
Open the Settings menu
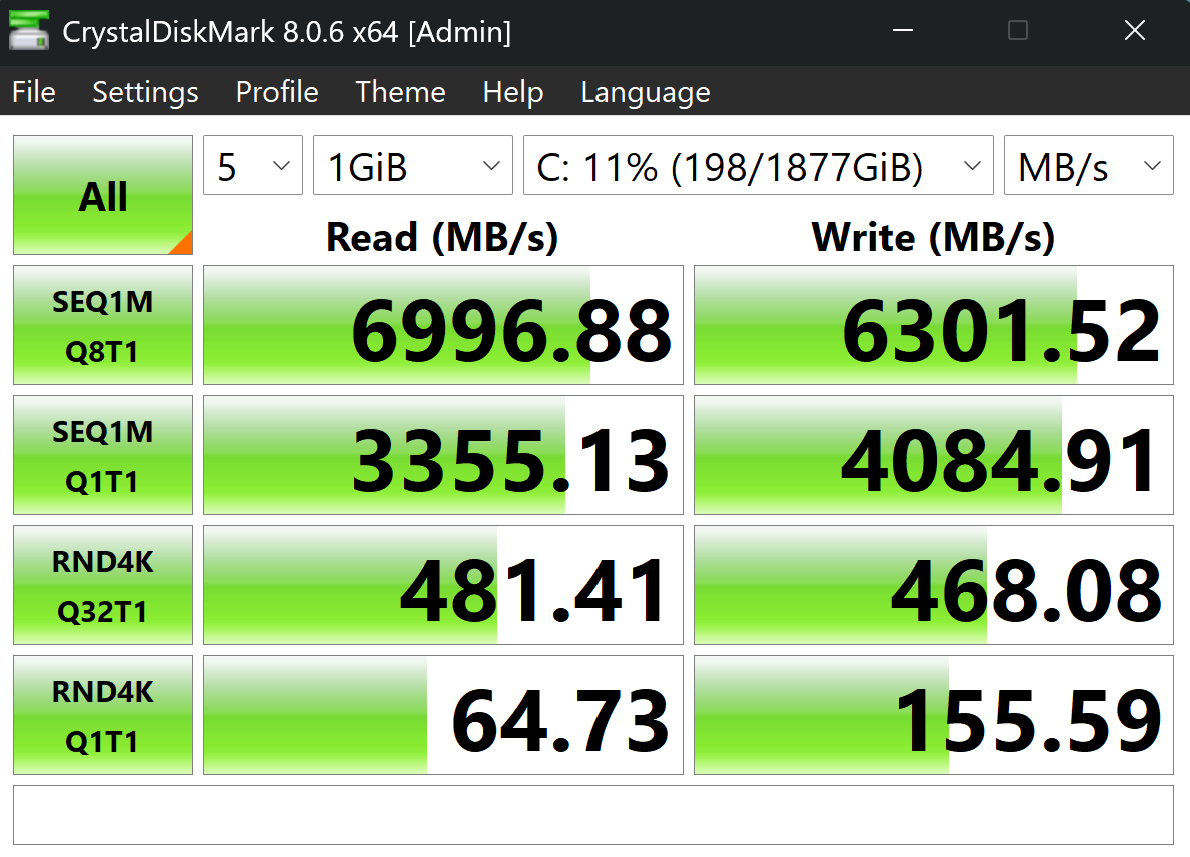point(145,92)
